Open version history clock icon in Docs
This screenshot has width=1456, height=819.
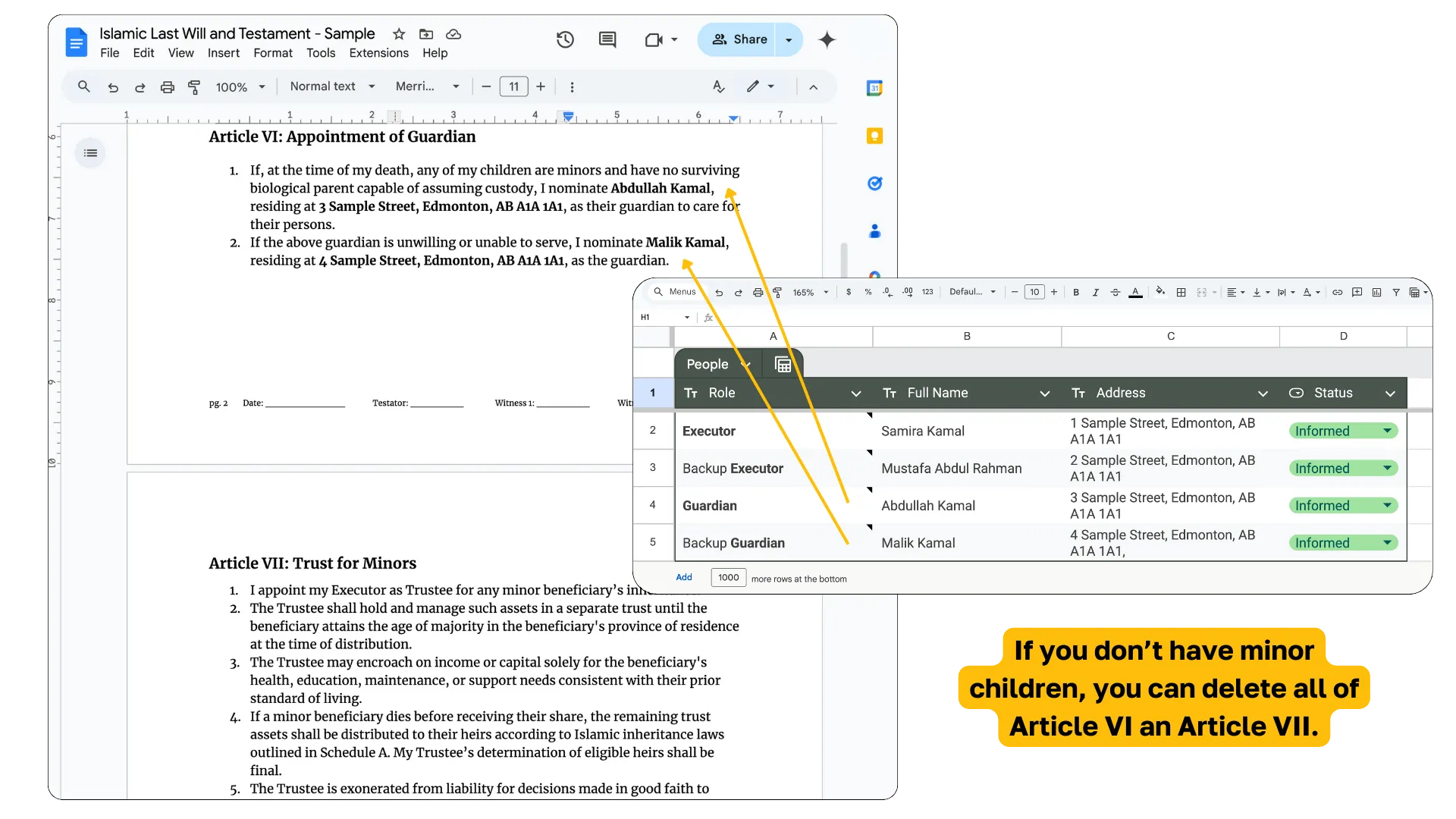click(x=565, y=39)
